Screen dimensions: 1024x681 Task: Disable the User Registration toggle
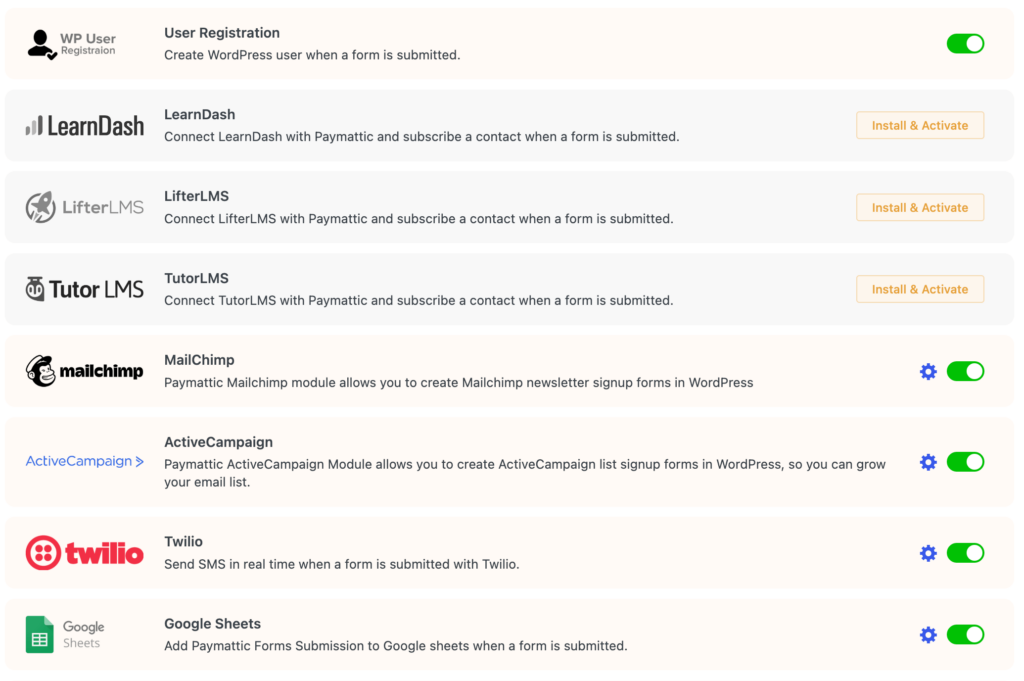pos(965,44)
